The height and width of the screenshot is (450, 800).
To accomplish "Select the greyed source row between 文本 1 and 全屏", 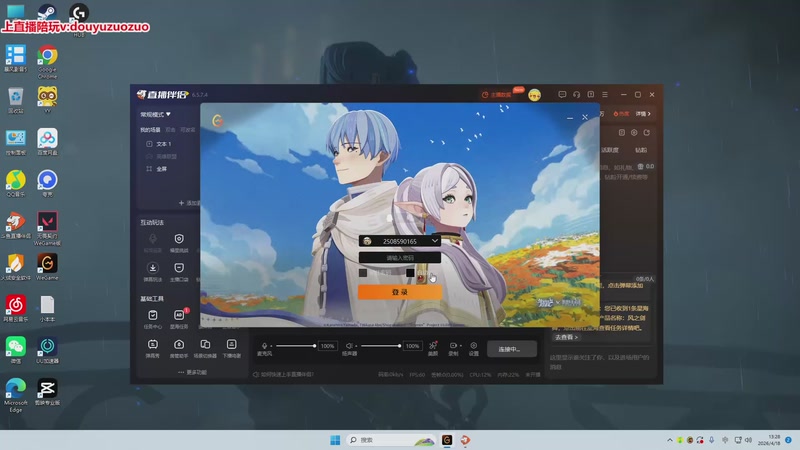I will (168, 157).
